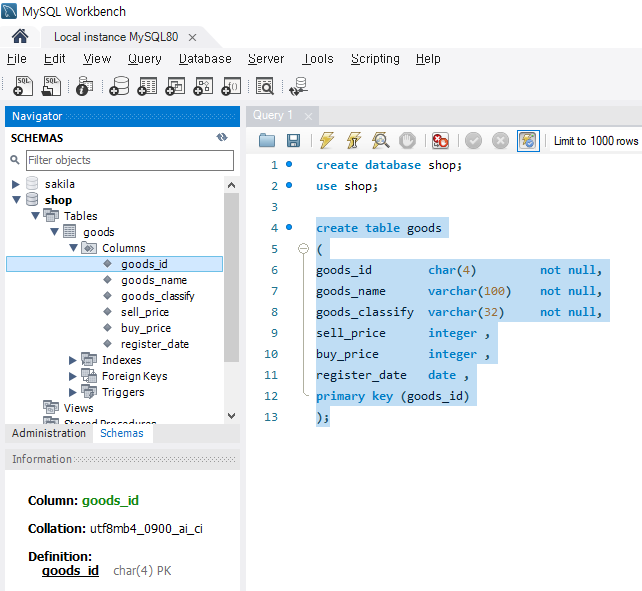Expand the Triggers folder
The height and width of the screenshot is (591, 642).
[72, 392]
